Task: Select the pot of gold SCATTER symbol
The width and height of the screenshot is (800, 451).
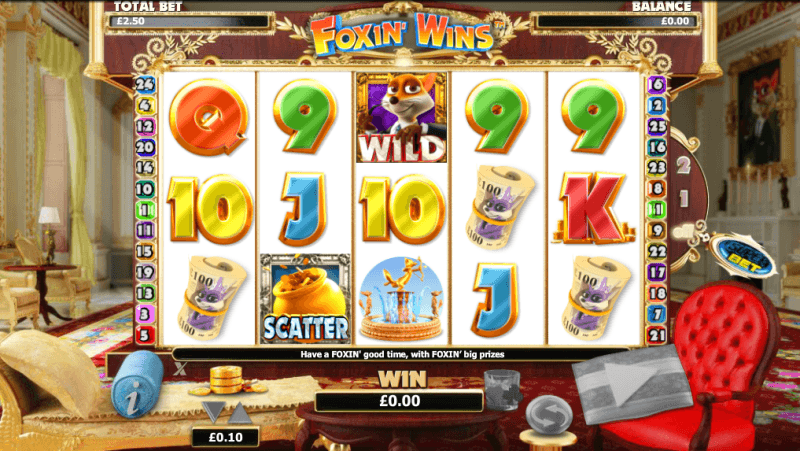Action: tap(305, 298)
